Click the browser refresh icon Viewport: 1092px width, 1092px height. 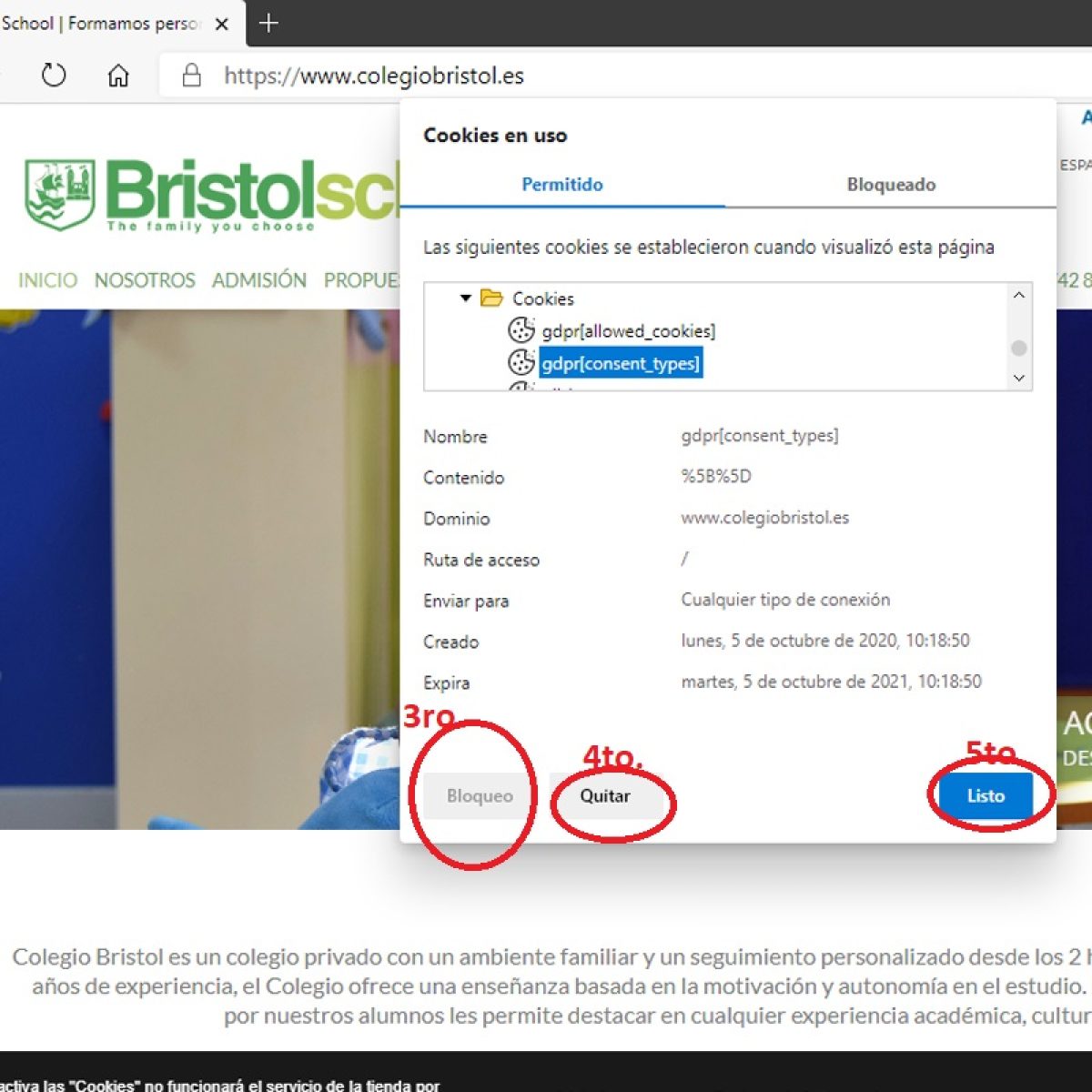point(54,75)
